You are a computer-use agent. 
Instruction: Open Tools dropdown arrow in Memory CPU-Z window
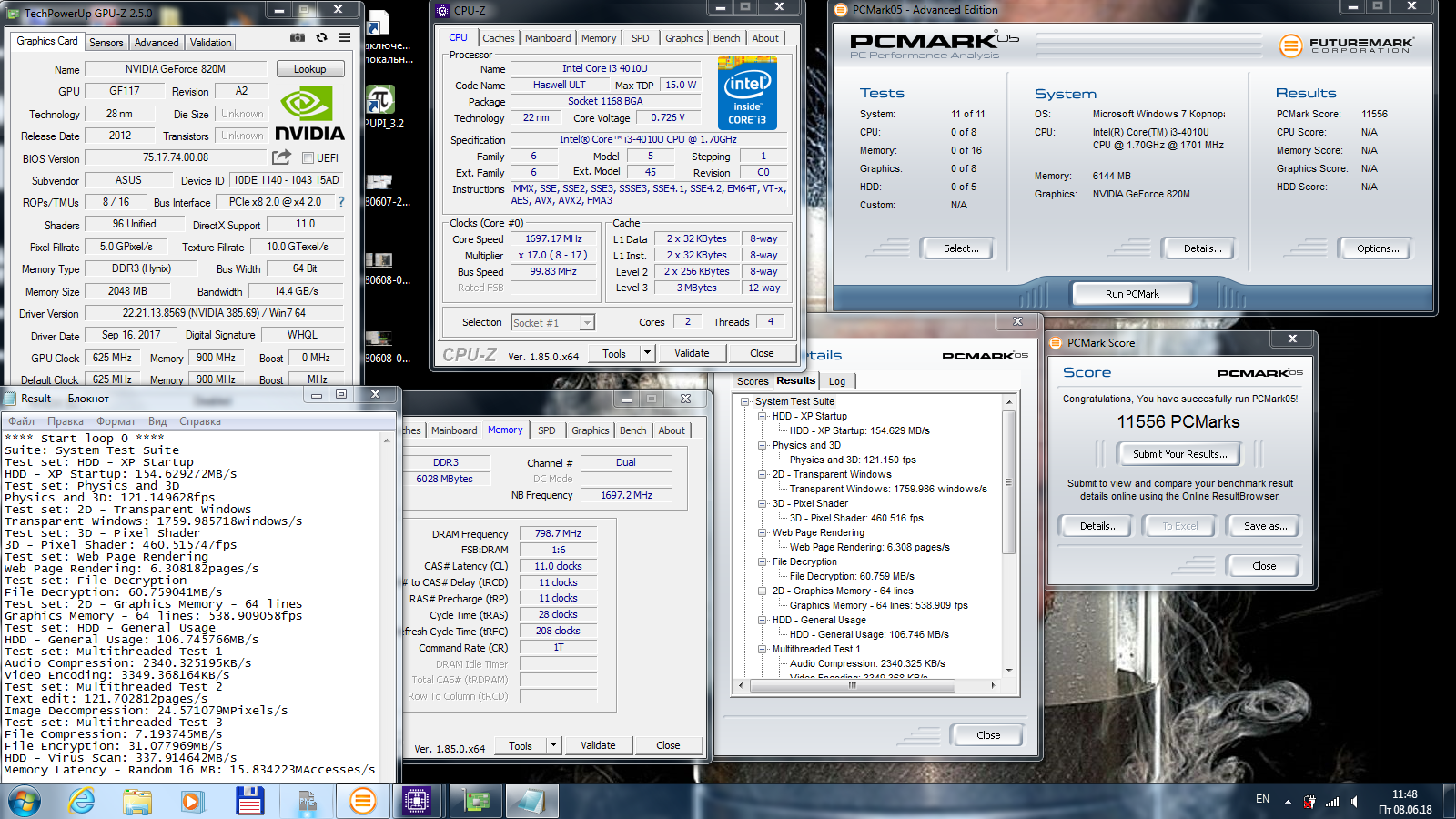553,745
